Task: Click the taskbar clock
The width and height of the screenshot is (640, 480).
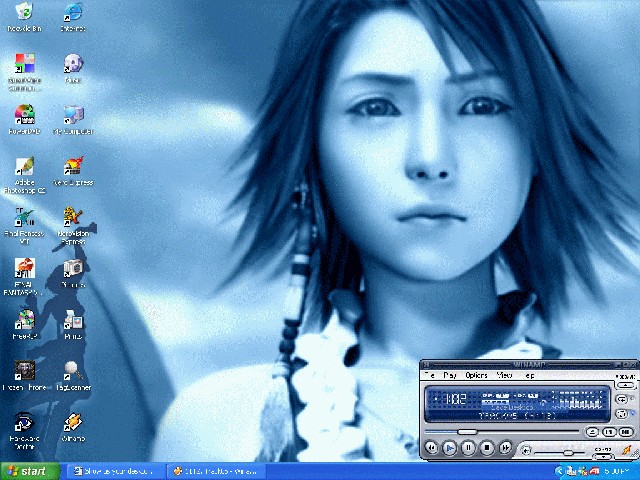Action: tap(618, 471)
